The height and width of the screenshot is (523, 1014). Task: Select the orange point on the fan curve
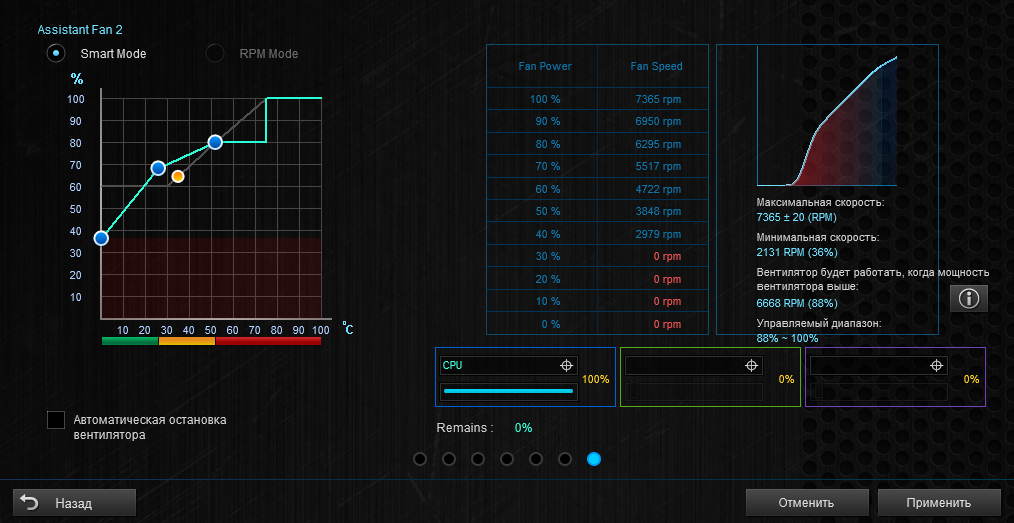[178, 176]
